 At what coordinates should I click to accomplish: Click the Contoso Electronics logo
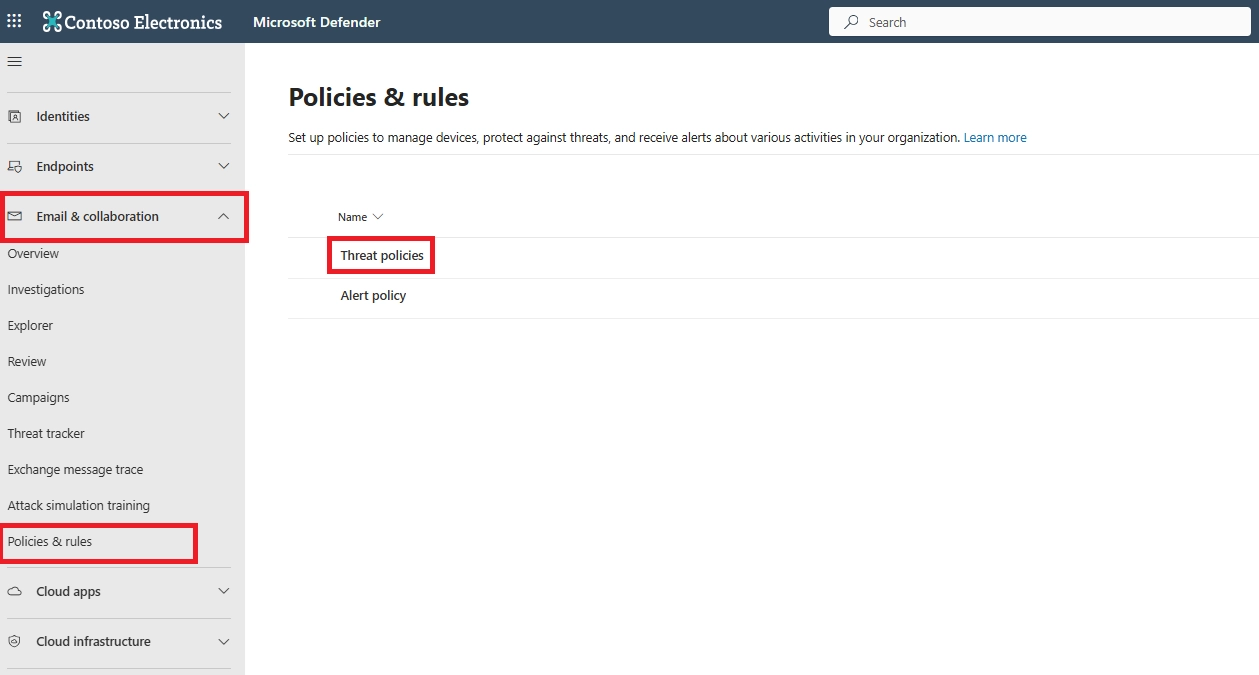point(131,21)
